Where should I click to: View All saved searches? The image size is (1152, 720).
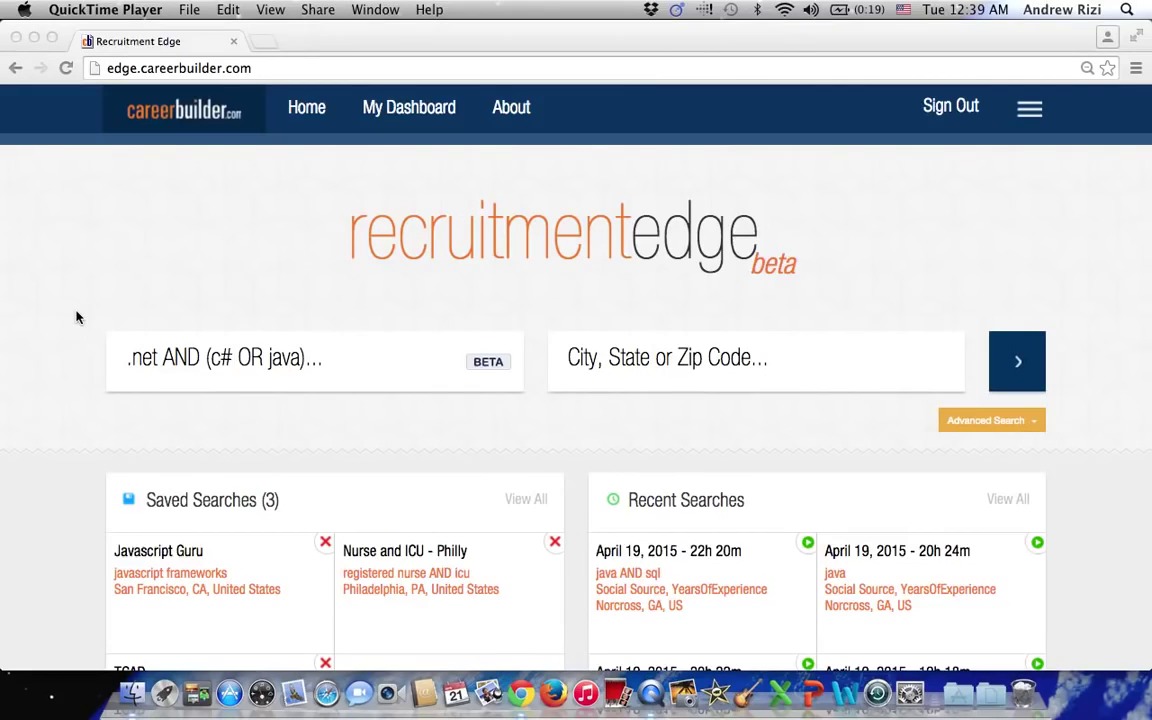click(x=526, y=499)
